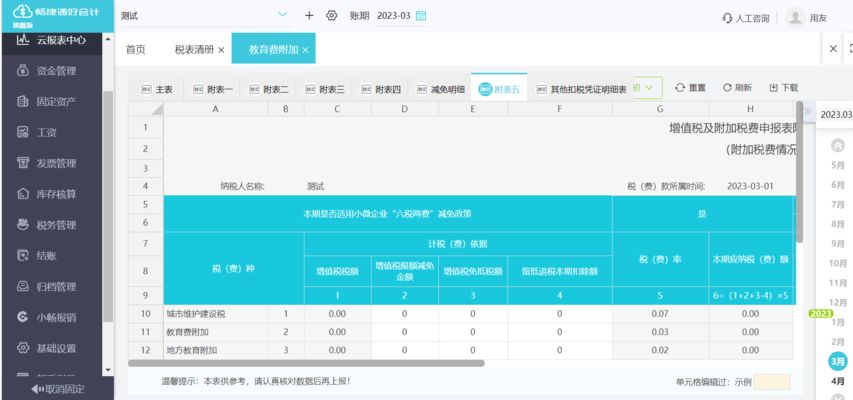Click the 人工咨询 headset support link
Viewport: 853px width, 400px height.
pos(745,18)
